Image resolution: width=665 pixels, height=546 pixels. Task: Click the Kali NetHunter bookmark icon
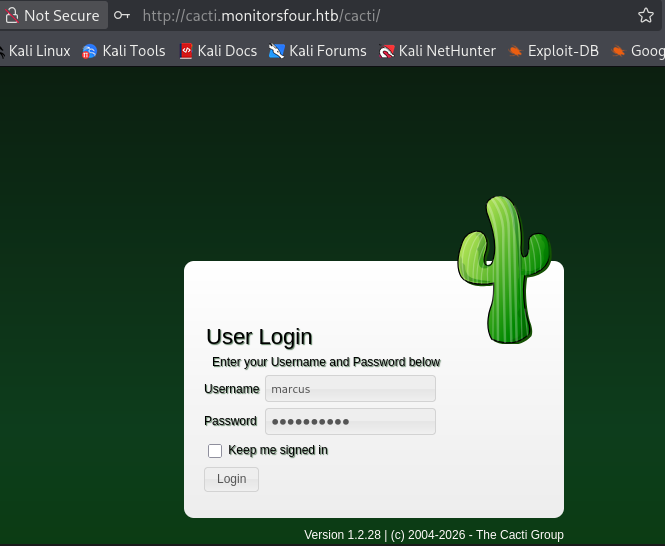[386, 51]
